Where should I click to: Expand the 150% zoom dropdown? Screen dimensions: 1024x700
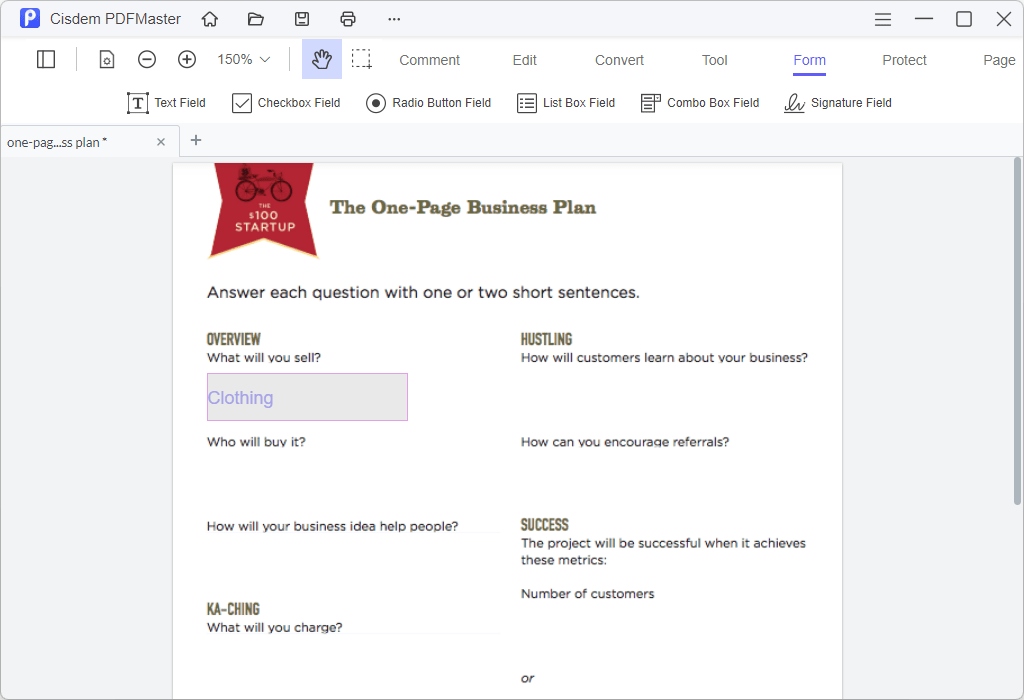[244, 59]
